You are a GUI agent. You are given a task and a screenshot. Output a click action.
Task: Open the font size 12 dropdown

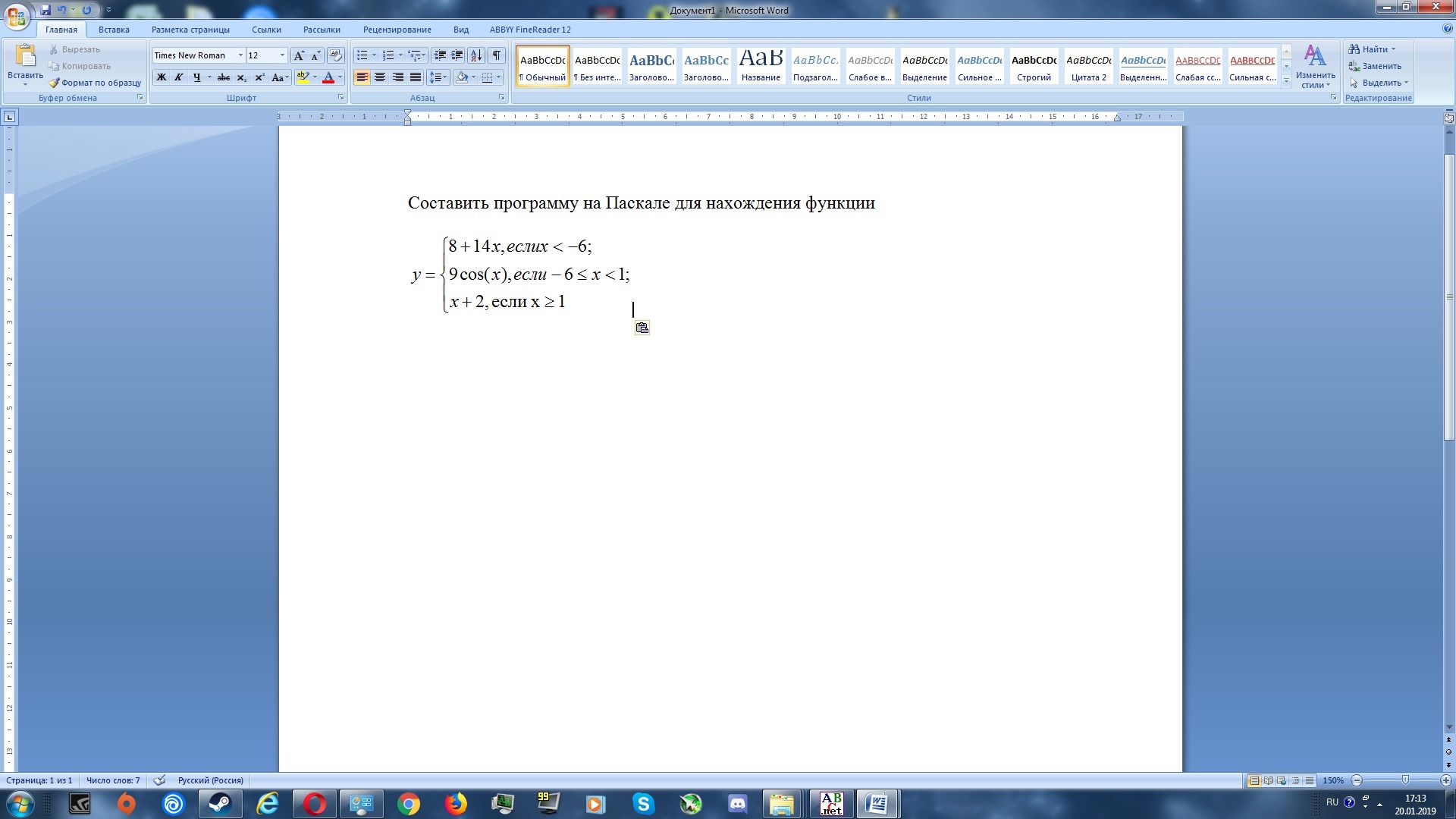[x=282, y=55]
